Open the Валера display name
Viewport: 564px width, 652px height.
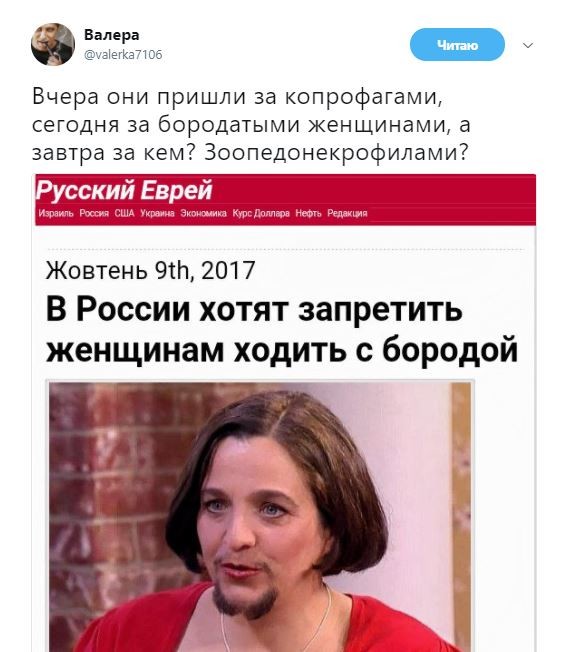click(x=111, y=35)
